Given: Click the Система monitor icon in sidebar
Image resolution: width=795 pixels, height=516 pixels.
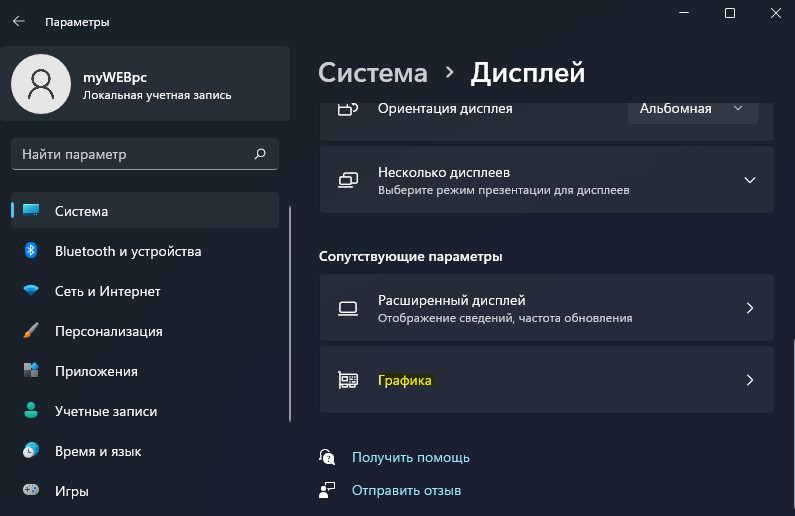Looking at the screenshot, I should point(31,210).
